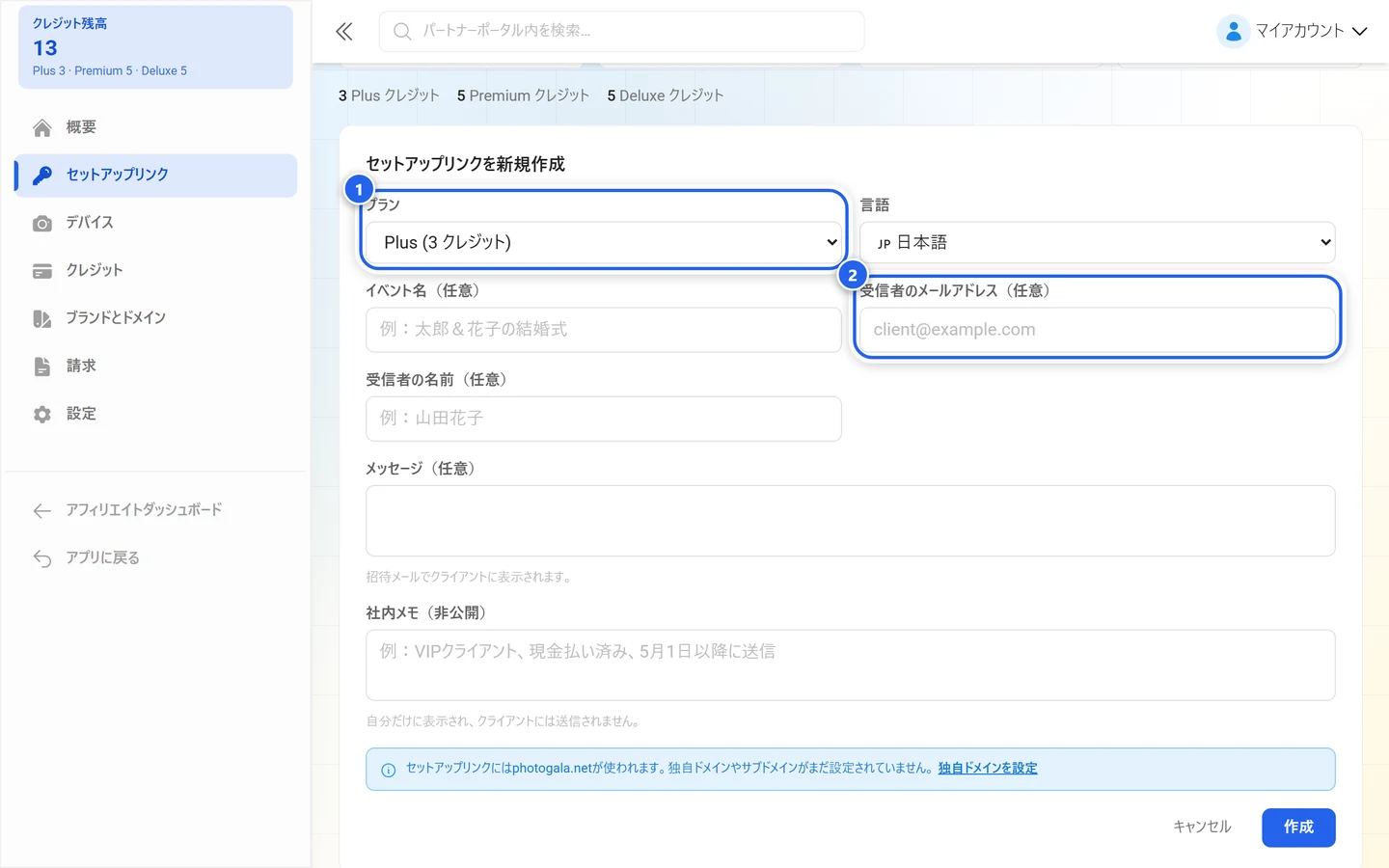Click into the メッセージ text area
1389x868 pixels.
point(851,521)
